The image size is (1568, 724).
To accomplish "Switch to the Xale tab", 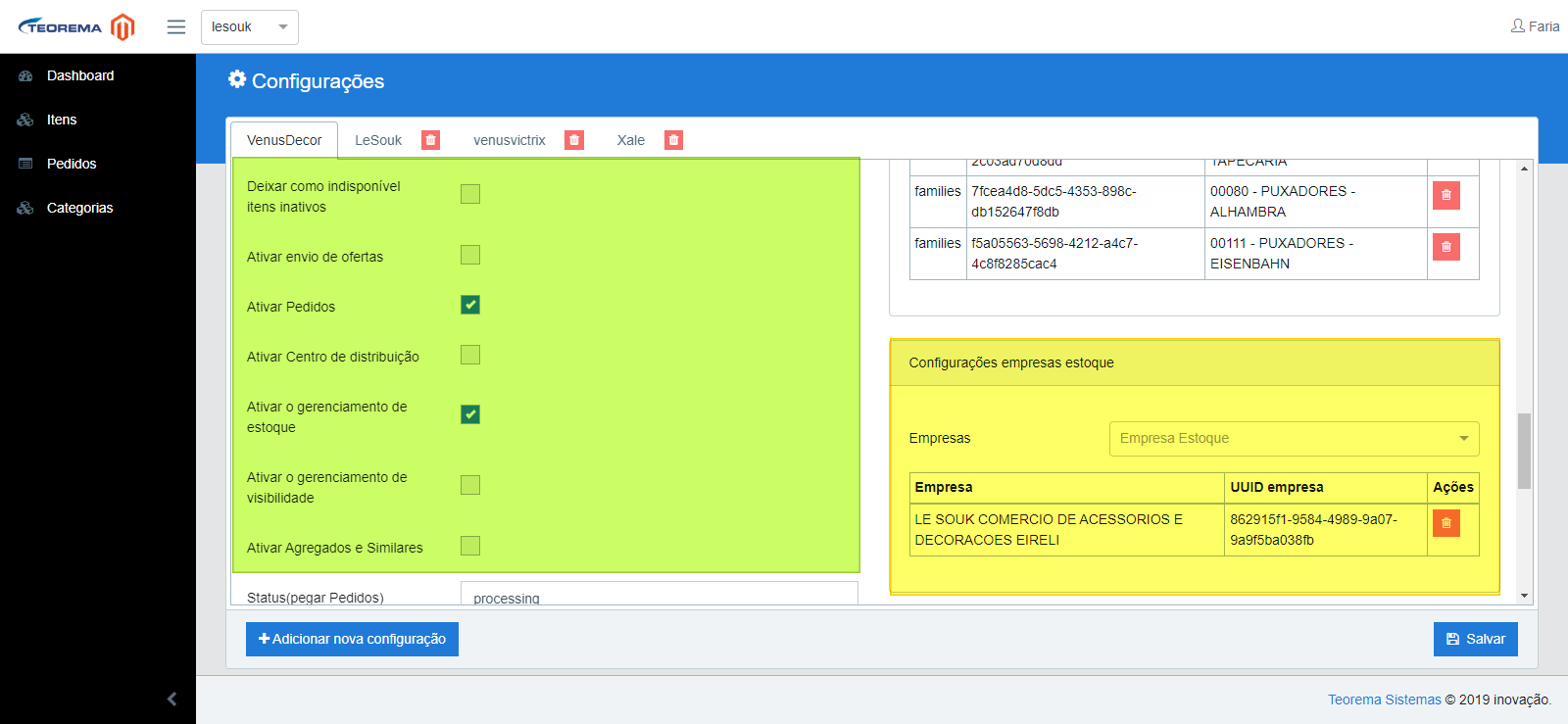I will pyautogui.click(x=630, y=140).
